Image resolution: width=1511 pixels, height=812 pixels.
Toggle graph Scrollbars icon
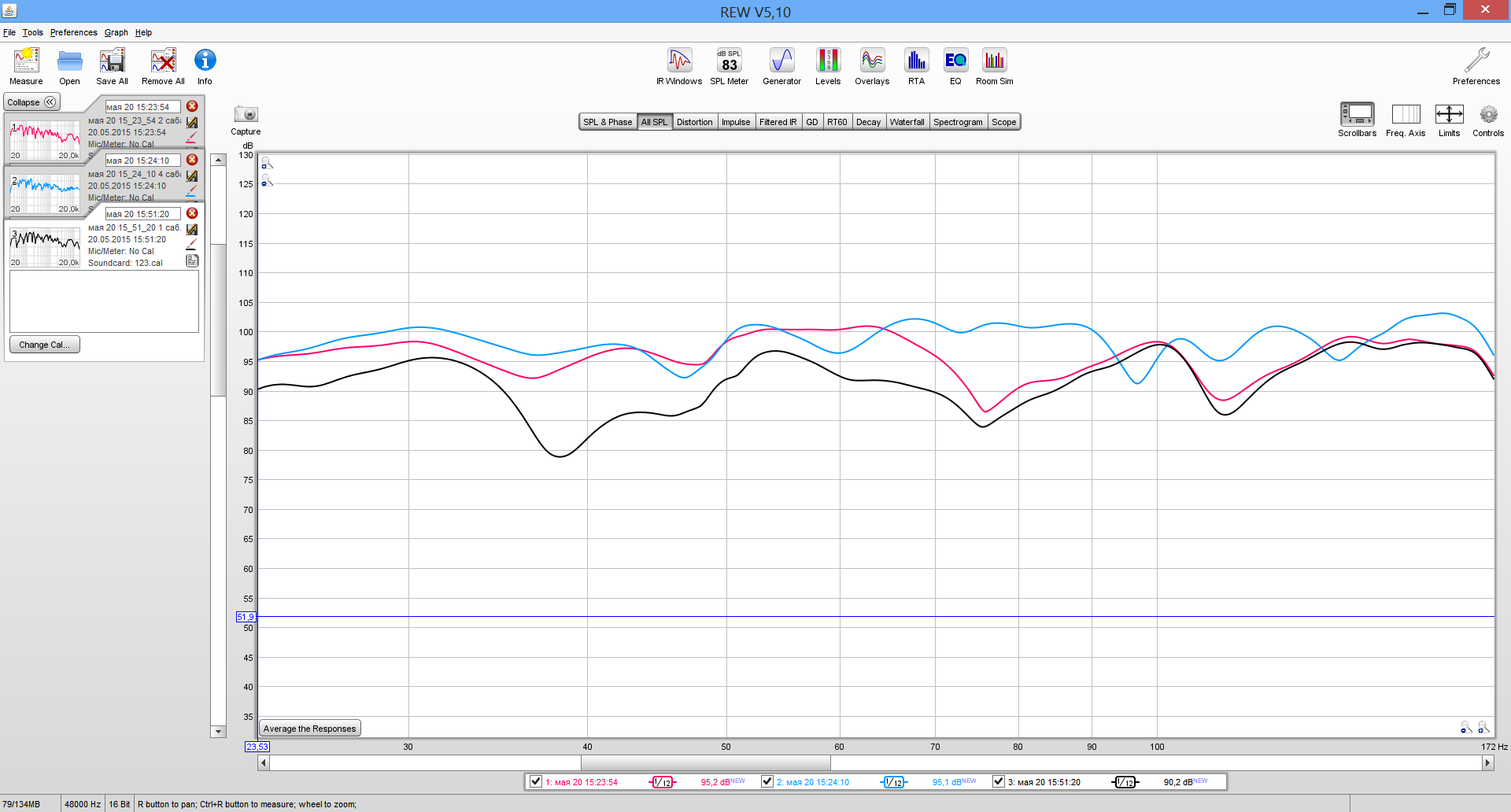coord(1357,114)
